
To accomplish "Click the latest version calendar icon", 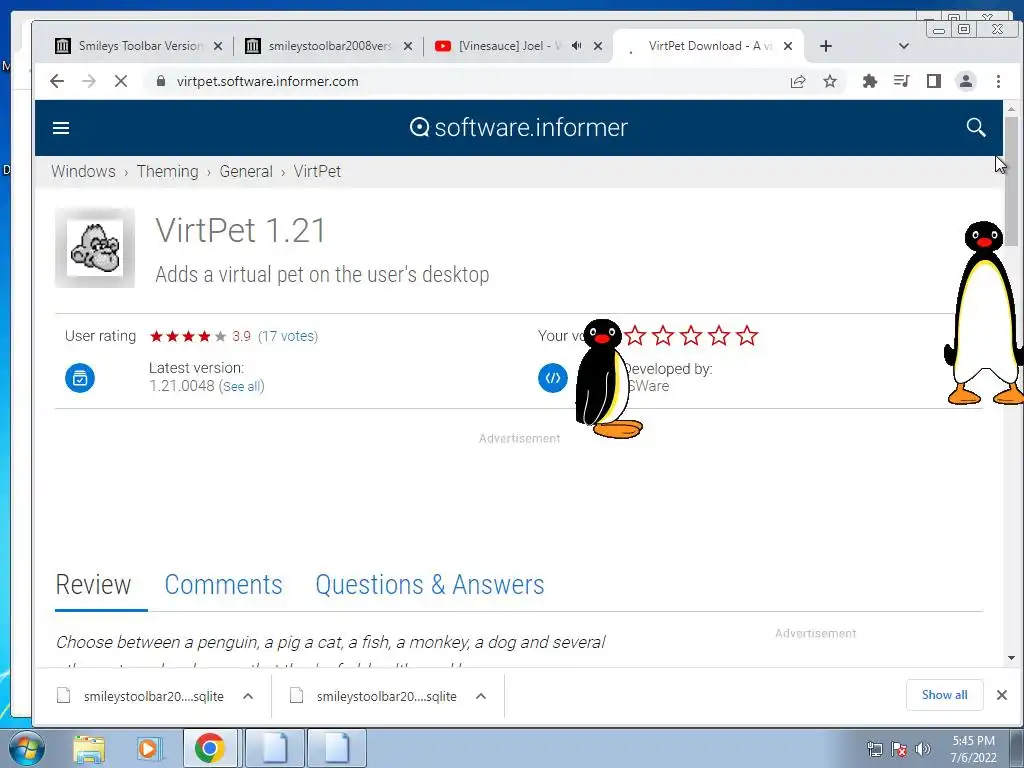I will click(x=80, y=377).
